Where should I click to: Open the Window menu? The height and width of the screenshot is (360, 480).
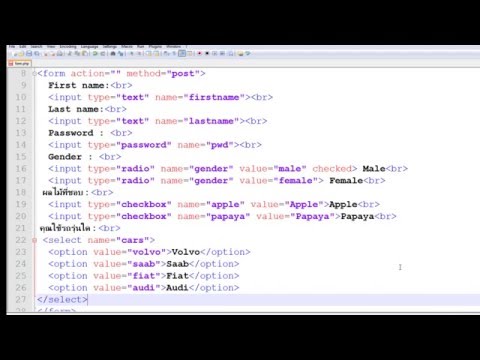tap(174, 47)
